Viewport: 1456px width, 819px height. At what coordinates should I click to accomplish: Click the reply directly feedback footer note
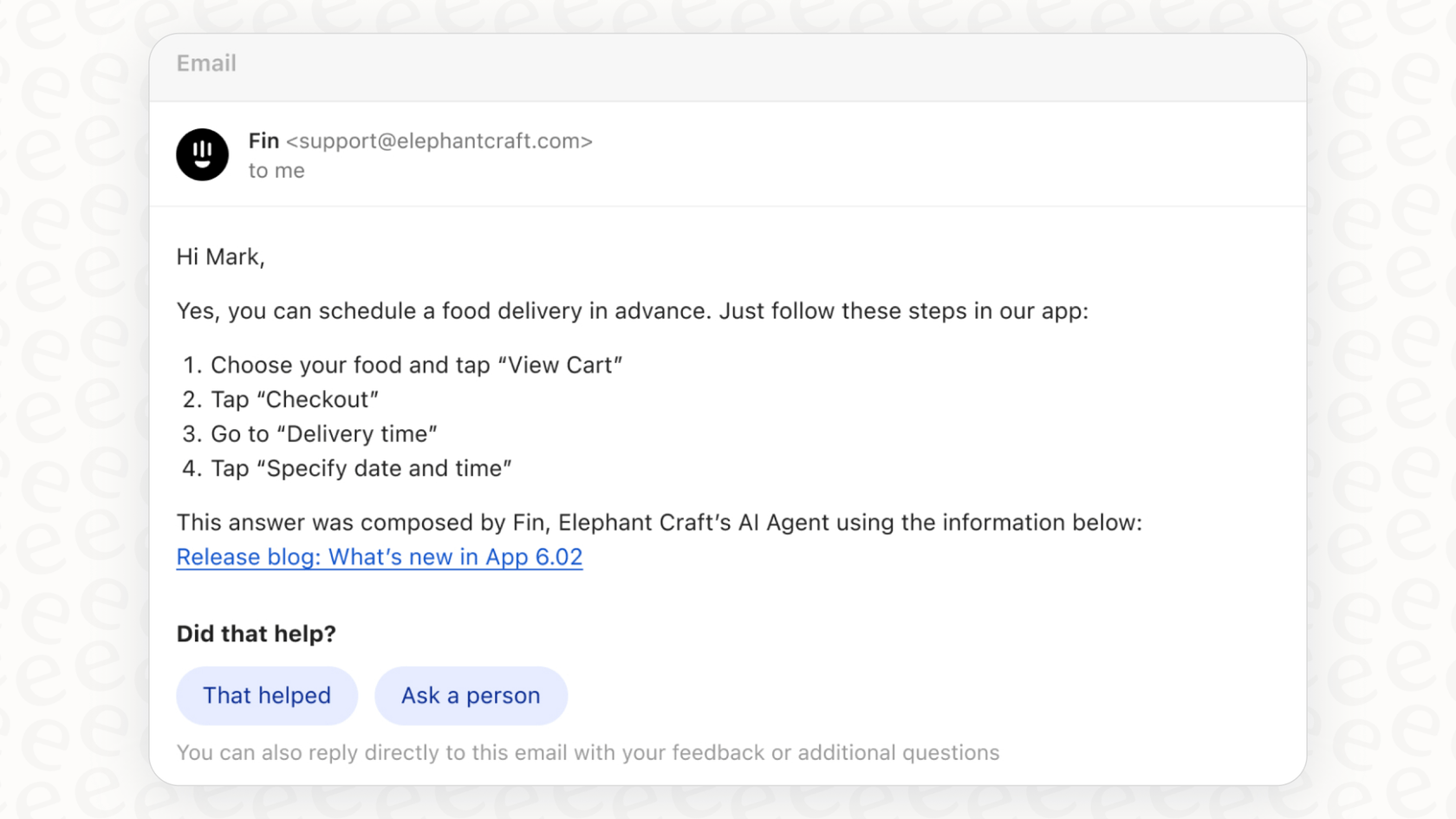coord(588,752)
